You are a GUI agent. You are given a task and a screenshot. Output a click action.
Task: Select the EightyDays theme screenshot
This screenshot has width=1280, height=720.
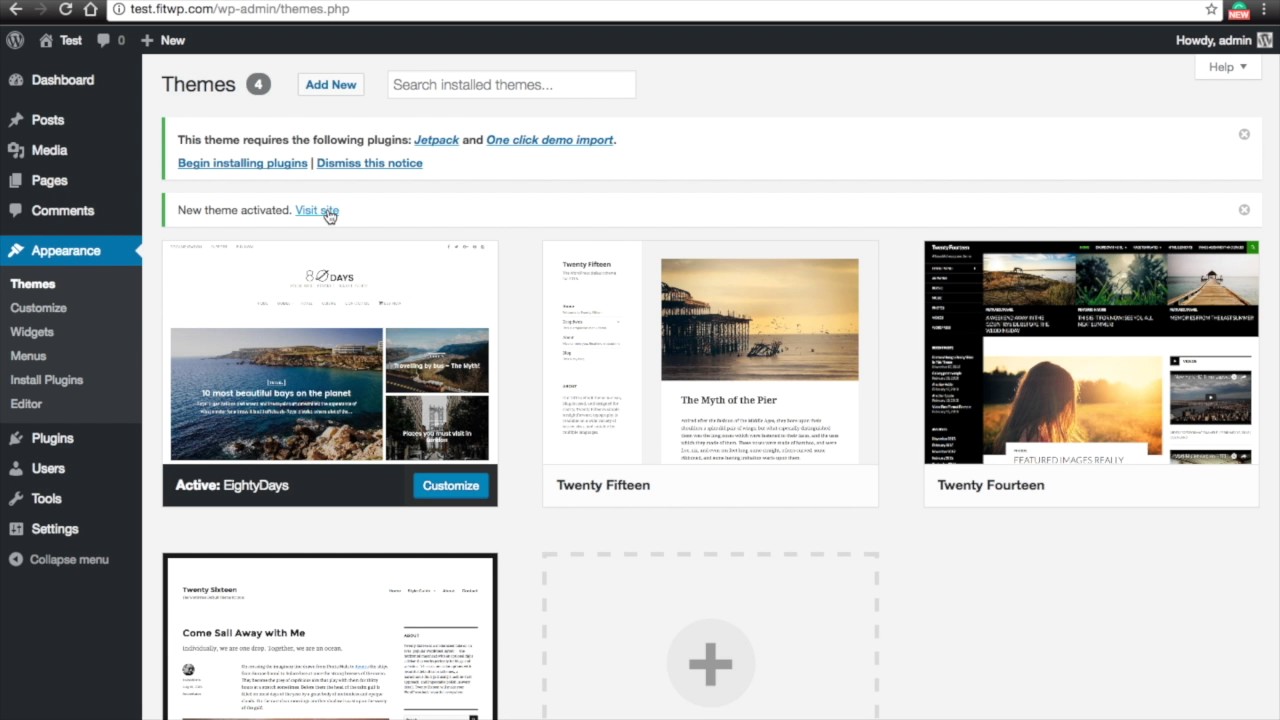(x=330, y=352)
